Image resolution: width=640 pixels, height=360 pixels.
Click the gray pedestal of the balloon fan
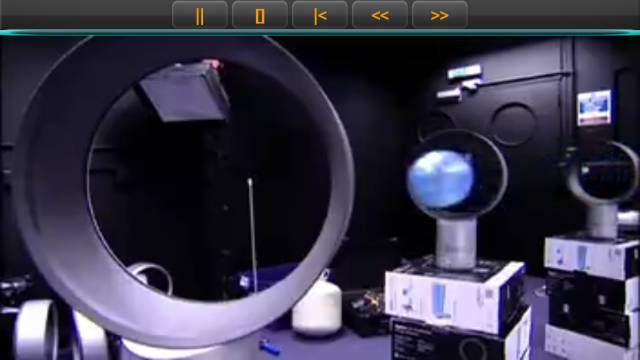[x=456, y=244]
